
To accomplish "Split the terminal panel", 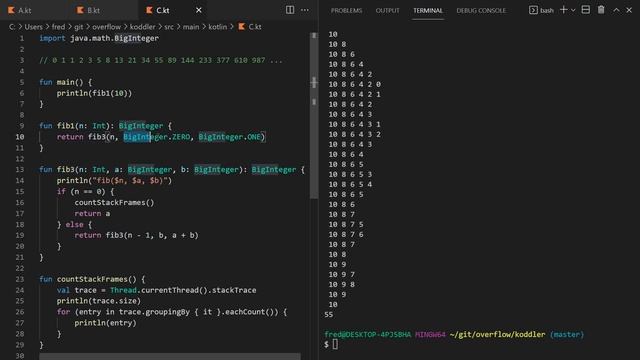I will [586, 10].
